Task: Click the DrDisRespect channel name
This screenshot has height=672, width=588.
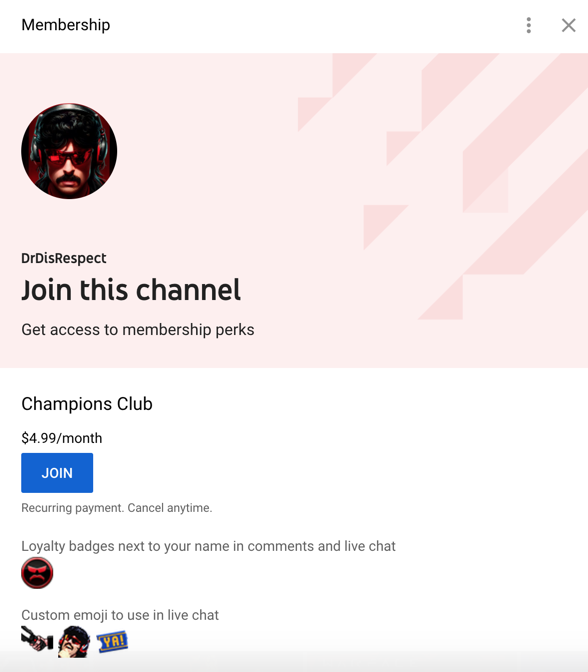Action: pos(64,258)
